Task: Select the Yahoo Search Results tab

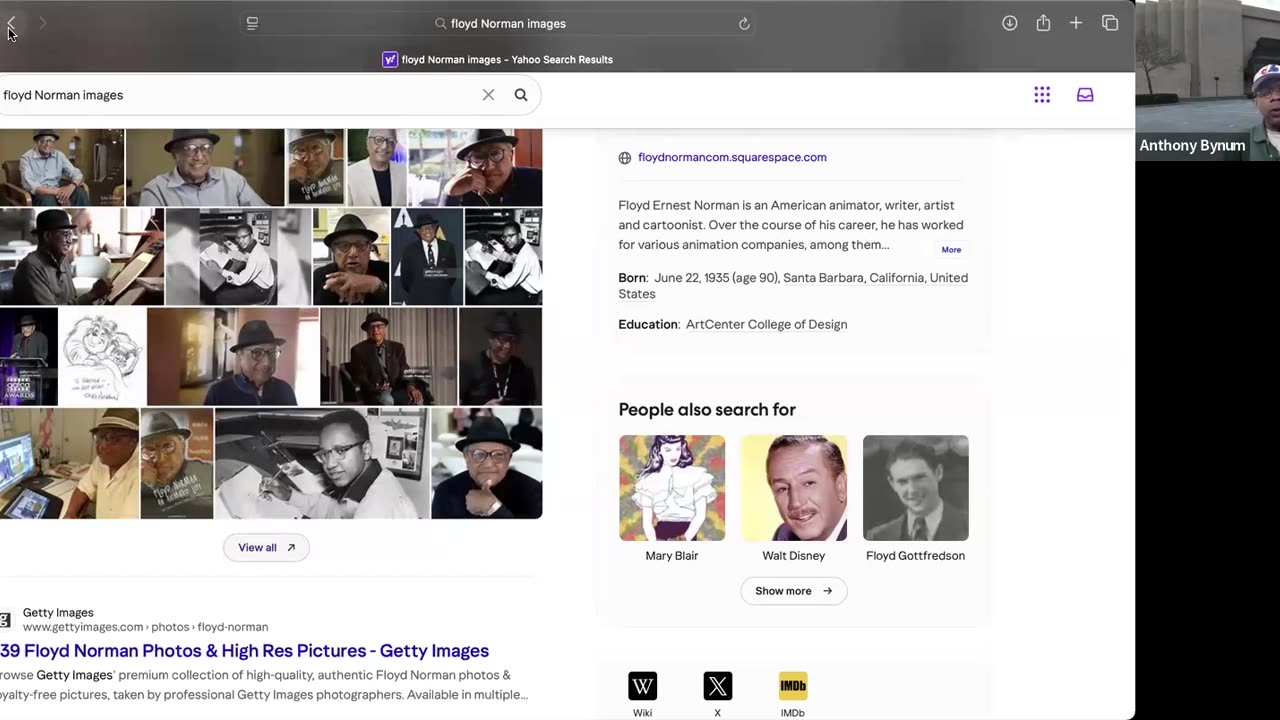Action: (x=498, y=60)
